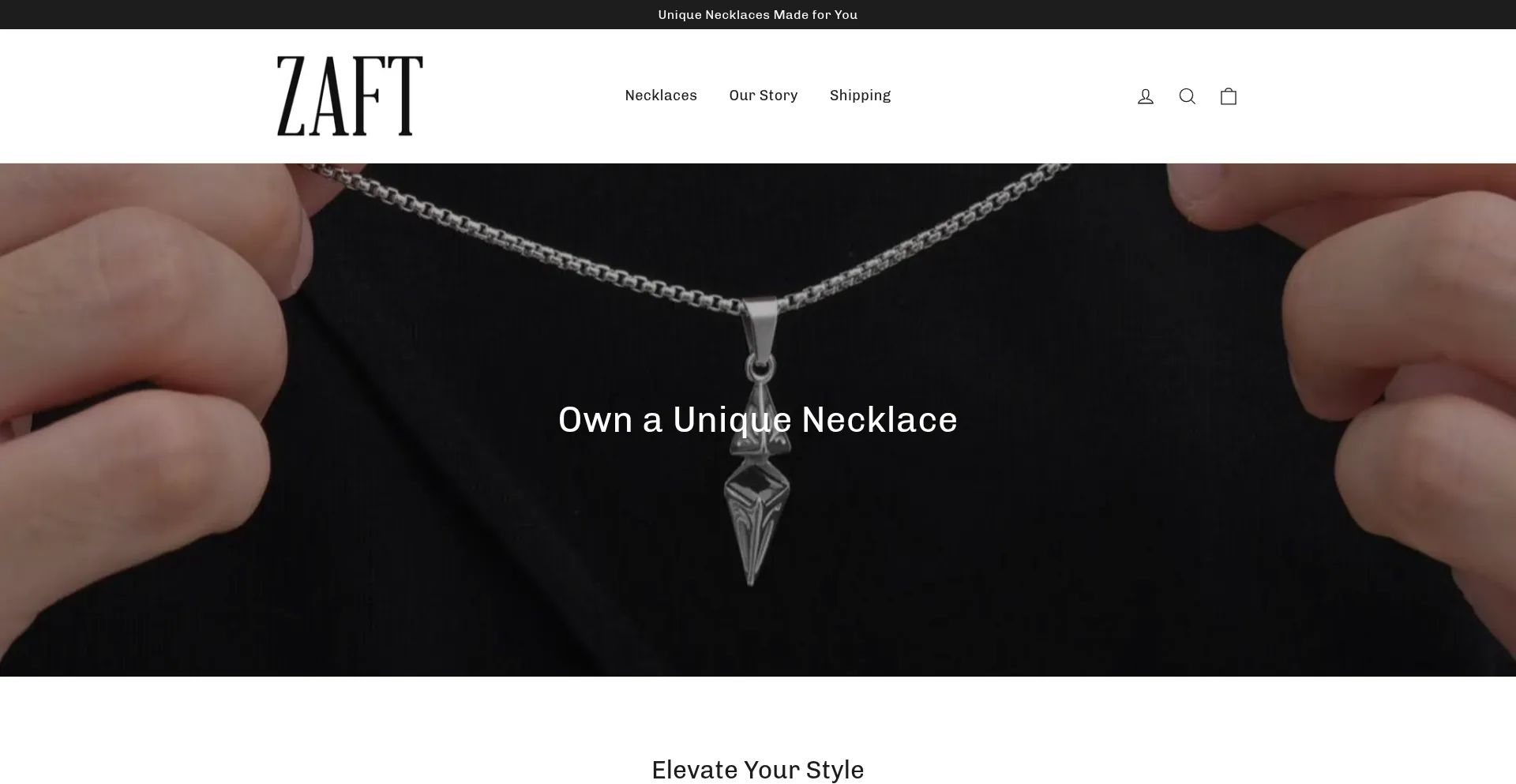Screen dimensions: 1516x784
Task: Click the small ring atop the pendant
Action: 760,366
